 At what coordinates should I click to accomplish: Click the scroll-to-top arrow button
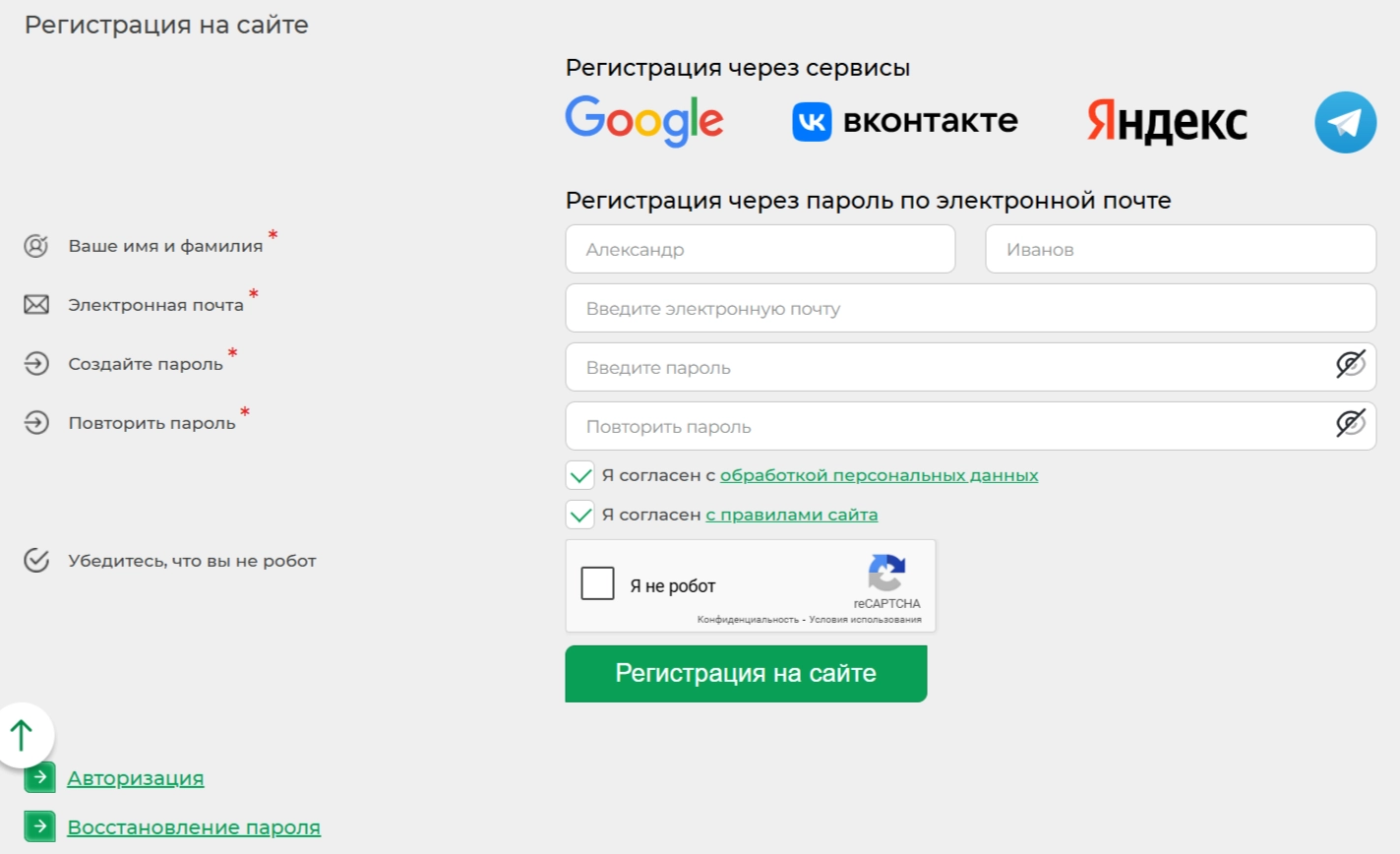coord(24,734)
